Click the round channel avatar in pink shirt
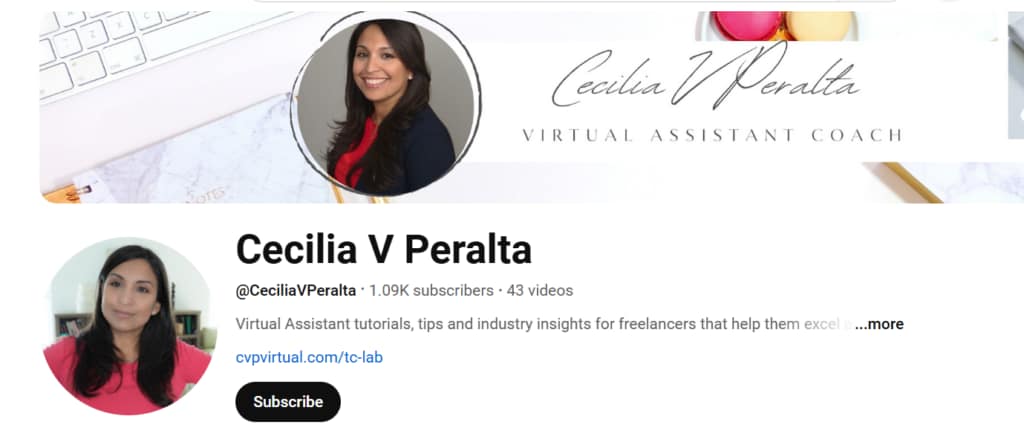Viewport: 1024px width, 445px height. [128, 327]
